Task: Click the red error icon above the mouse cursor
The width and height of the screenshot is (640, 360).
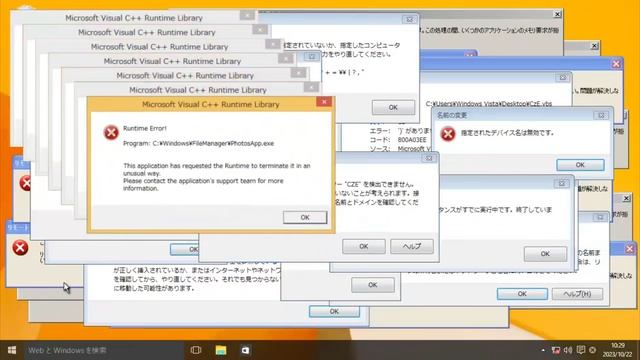Action: 20,248
